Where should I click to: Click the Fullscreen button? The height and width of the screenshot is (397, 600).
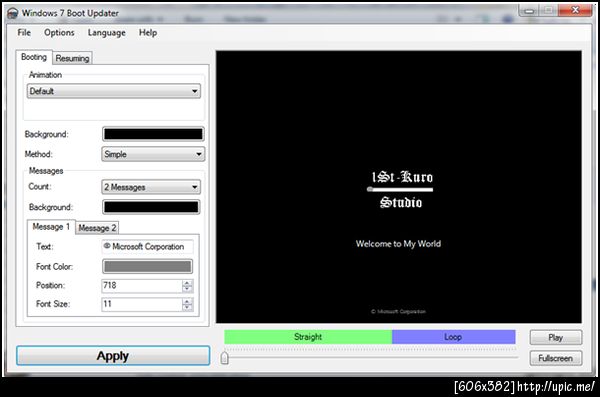(x=556, y=358)
